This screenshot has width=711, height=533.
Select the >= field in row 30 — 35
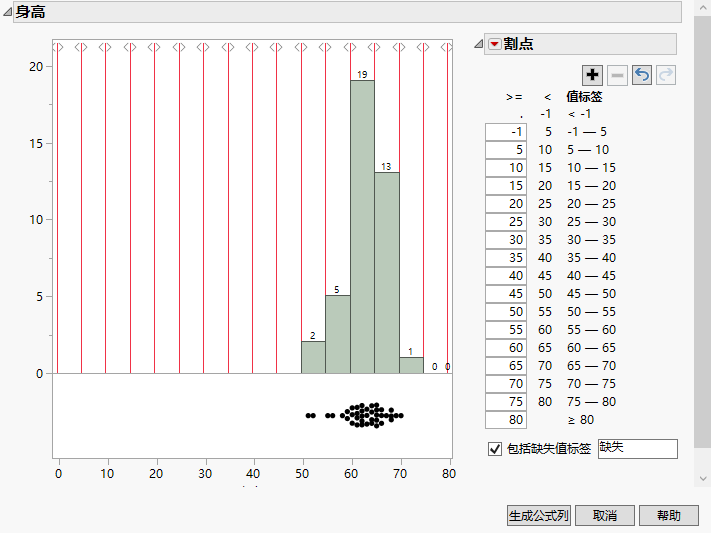[506, 240]
